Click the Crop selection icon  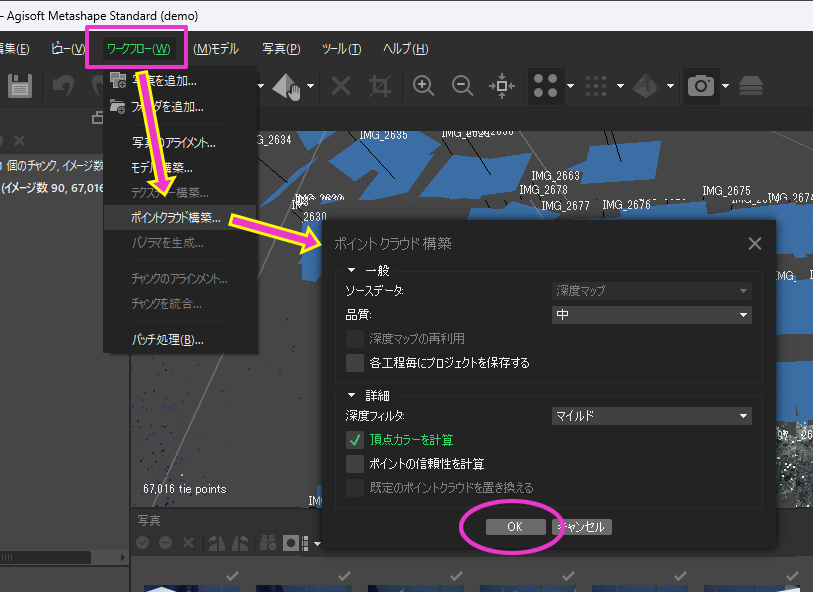point(380,86)
